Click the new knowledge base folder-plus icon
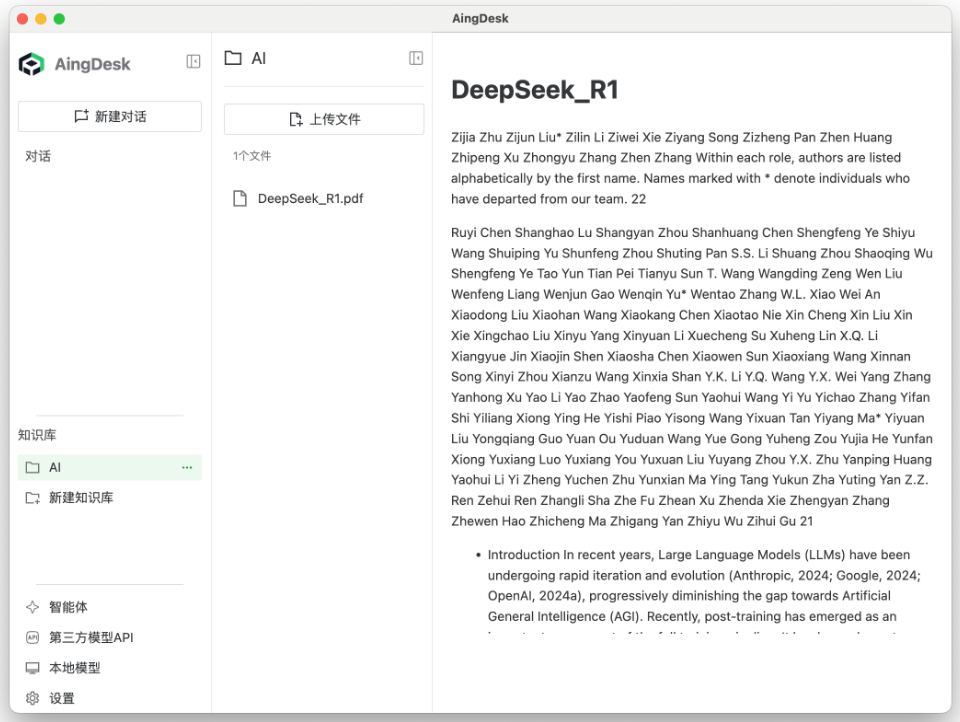The height and width of the screenshot is (722, 960). point(33,498)
